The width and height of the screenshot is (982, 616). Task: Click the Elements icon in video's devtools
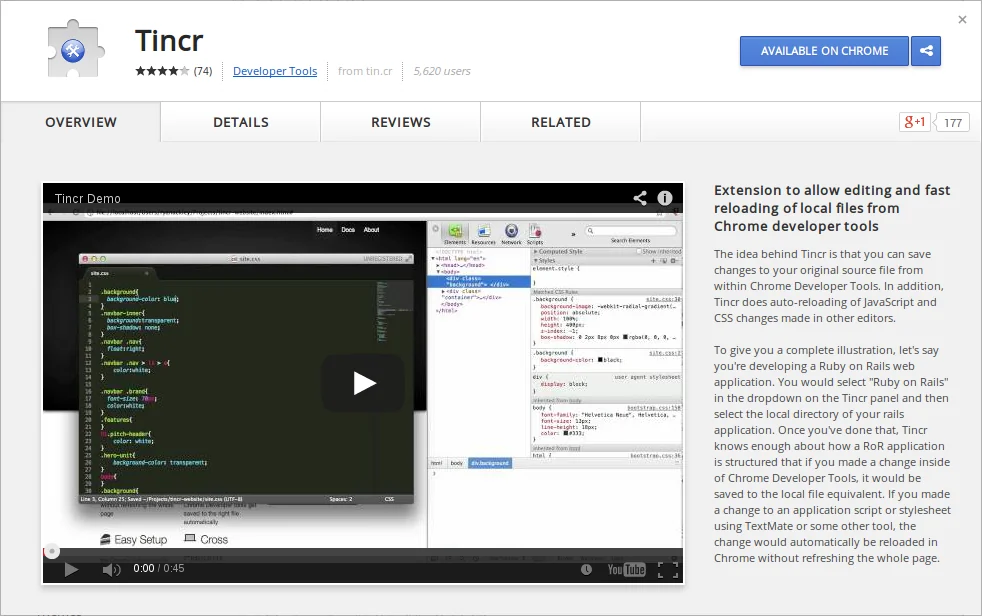[455, 234]
